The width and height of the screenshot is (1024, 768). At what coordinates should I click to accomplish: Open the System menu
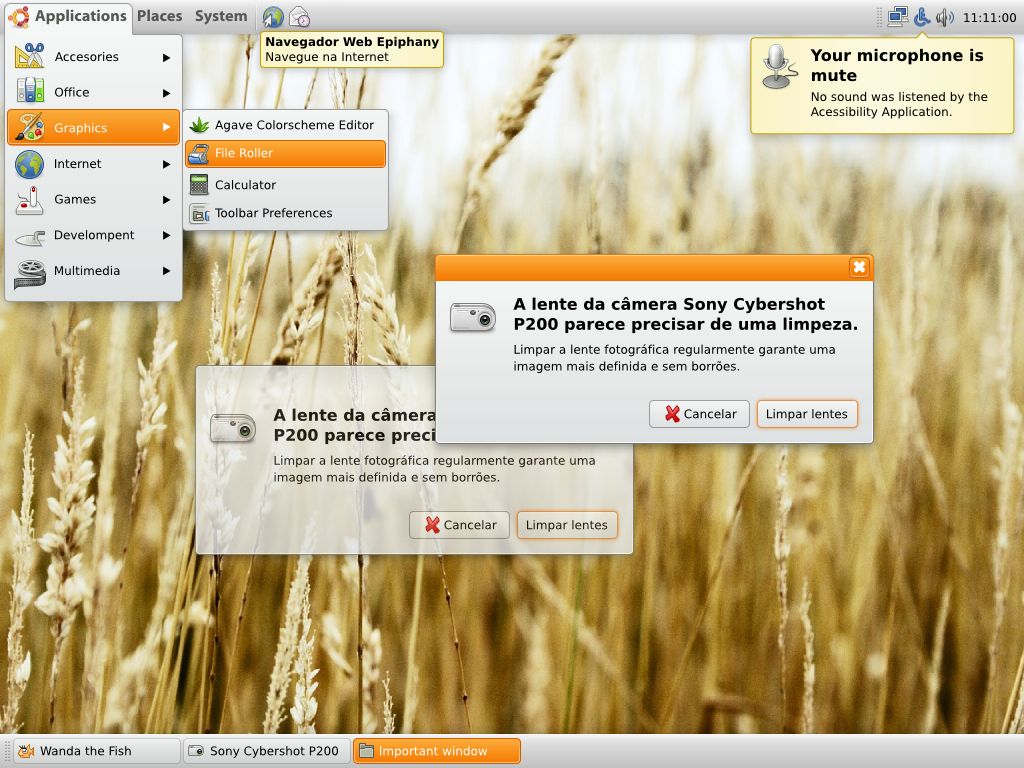pyautogui.click(x=220, y=16)
